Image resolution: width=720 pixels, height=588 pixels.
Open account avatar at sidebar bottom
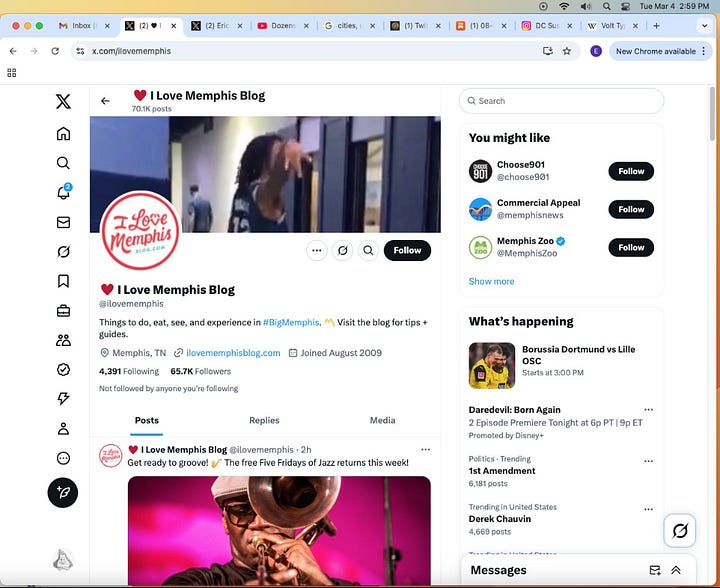click(x=63, y=560)
